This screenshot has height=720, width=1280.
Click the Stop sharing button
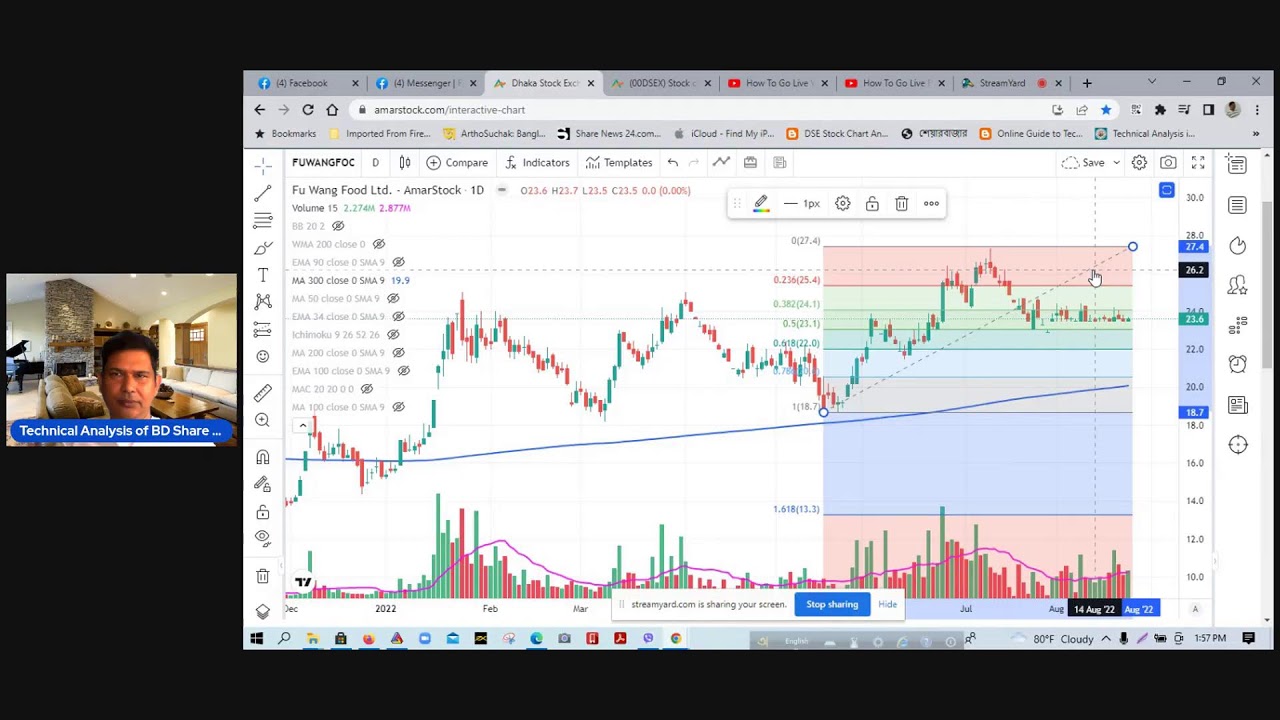(x=832, y=604)
